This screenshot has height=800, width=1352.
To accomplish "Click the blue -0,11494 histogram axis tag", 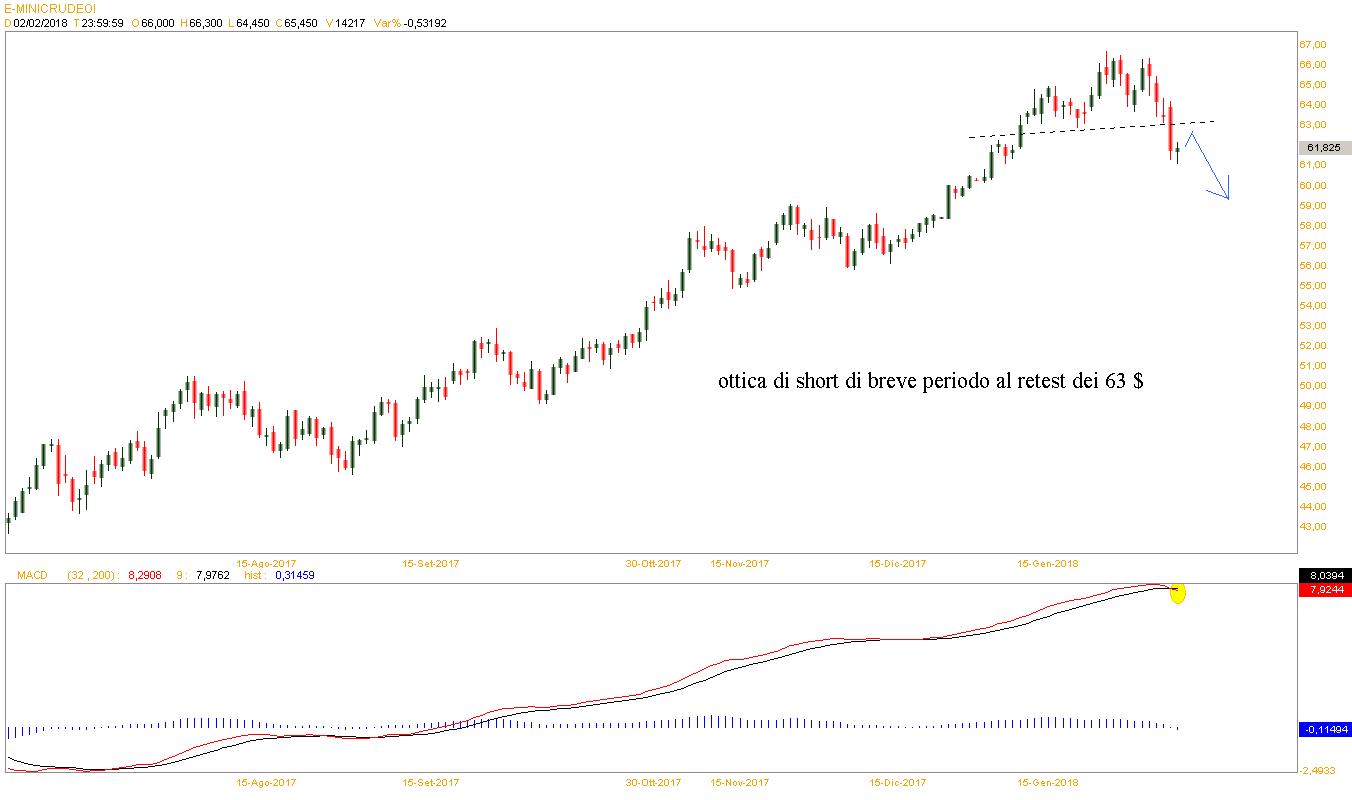I will (x=1324, y=730).
